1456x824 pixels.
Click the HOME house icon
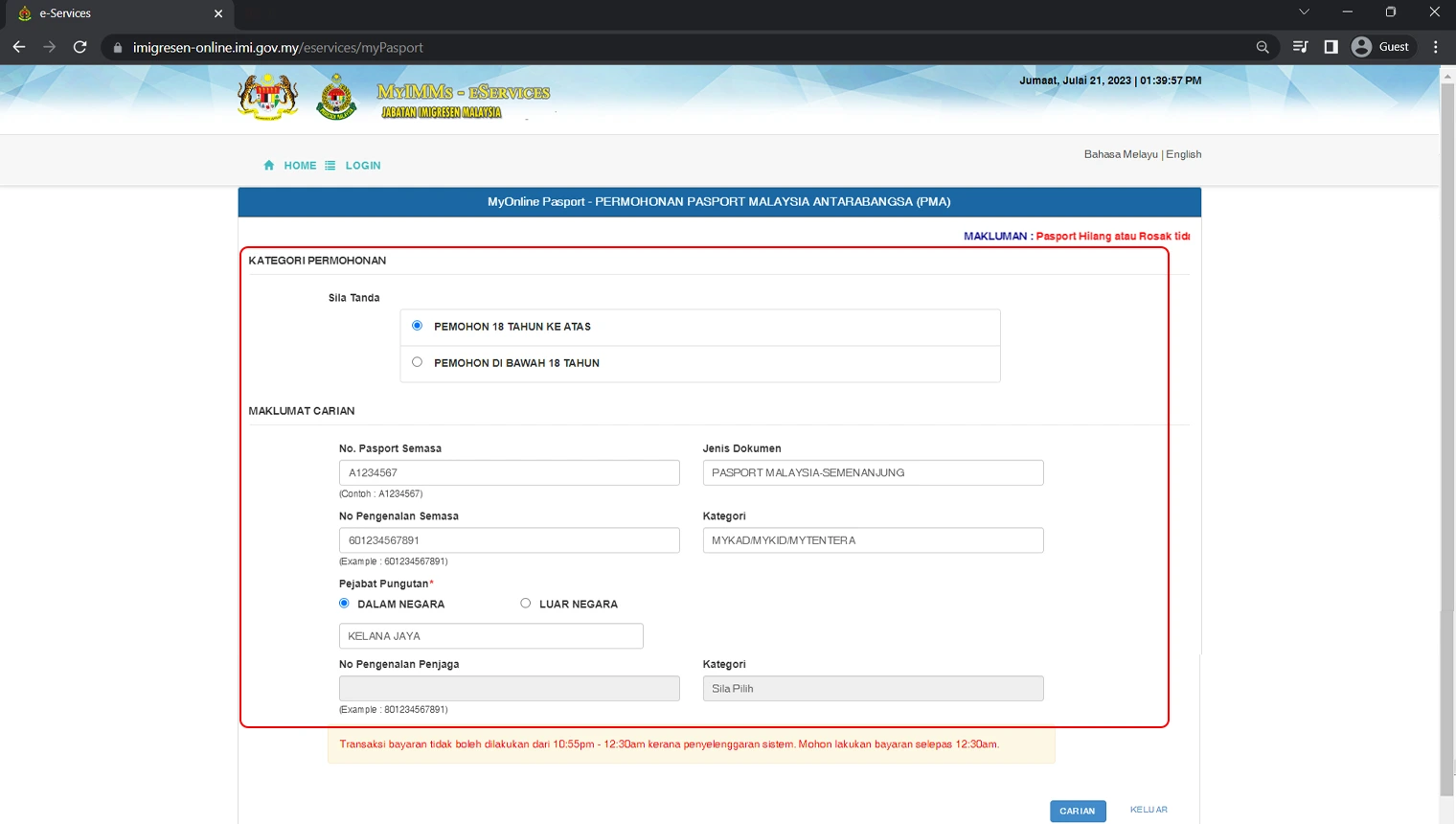[x=269, y=166]
